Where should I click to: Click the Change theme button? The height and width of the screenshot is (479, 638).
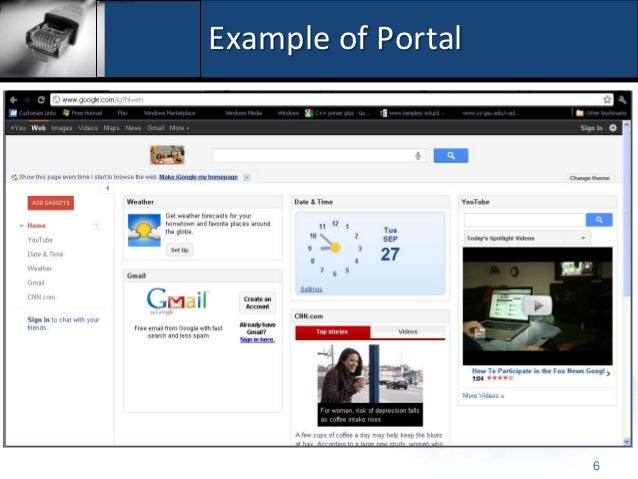tap(590, 178)
